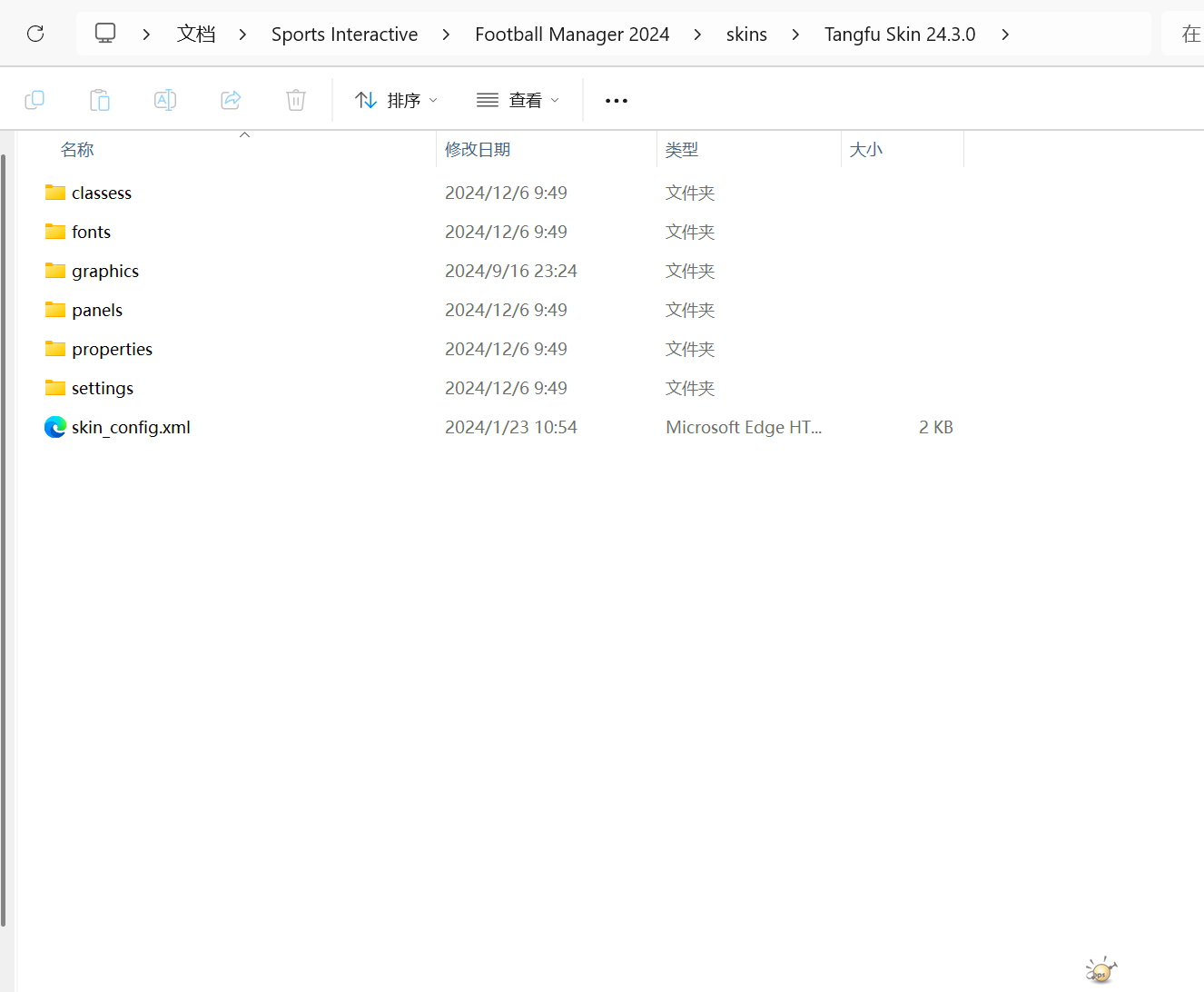Go to Football Manager 2024 breadcrumb

coord(572,35)
